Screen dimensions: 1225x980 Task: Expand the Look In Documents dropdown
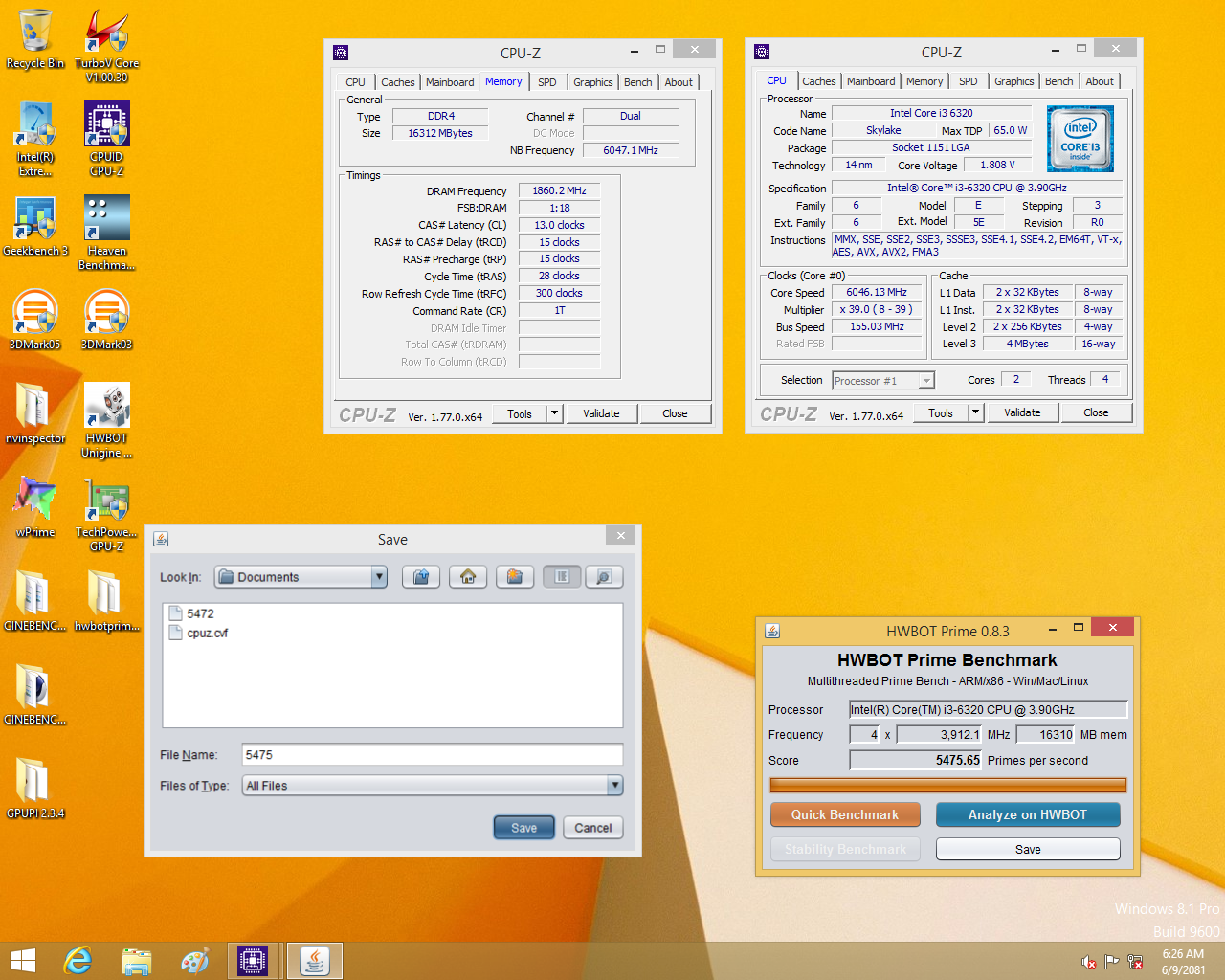click(x=379, y=576)
